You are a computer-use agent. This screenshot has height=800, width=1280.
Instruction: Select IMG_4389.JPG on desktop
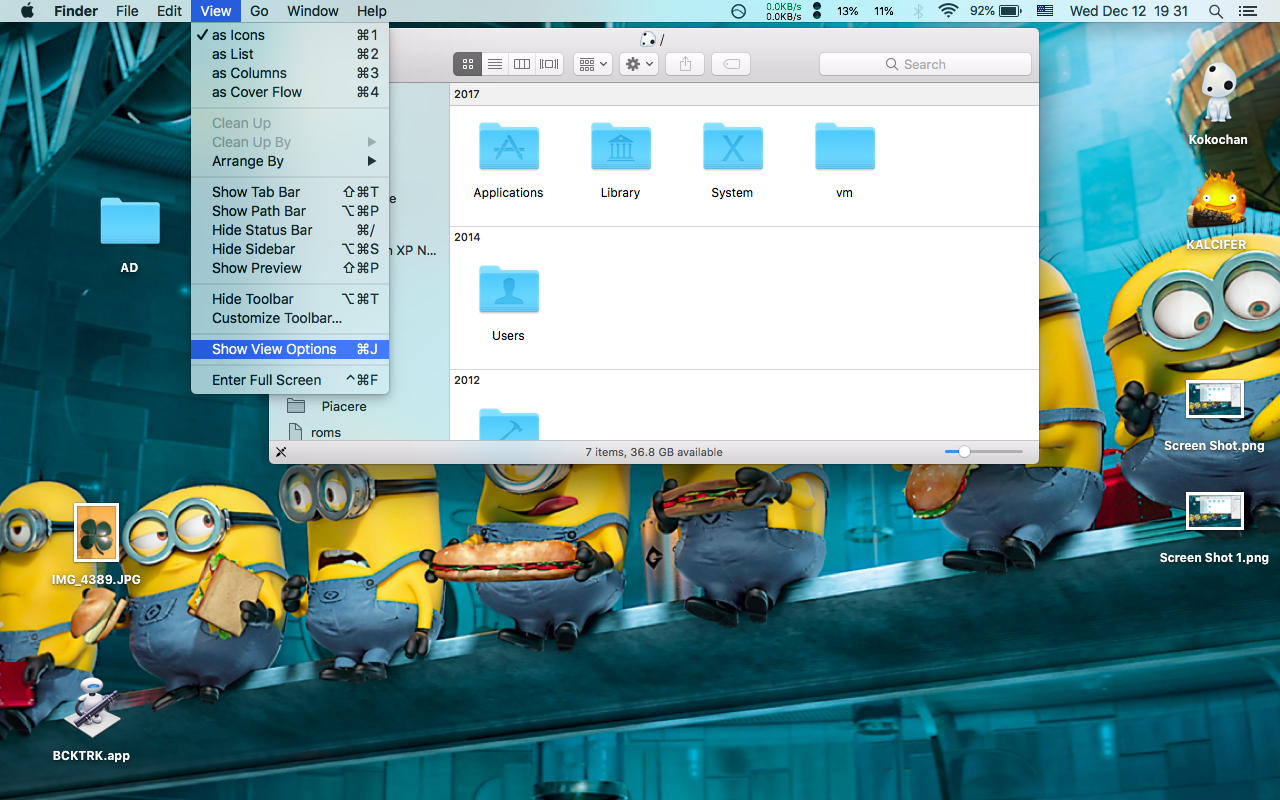(x=96, y=545)
